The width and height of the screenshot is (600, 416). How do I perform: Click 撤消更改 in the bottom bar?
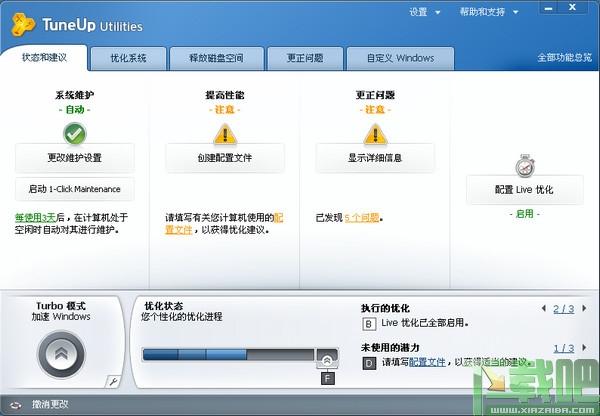click(50, 405)
